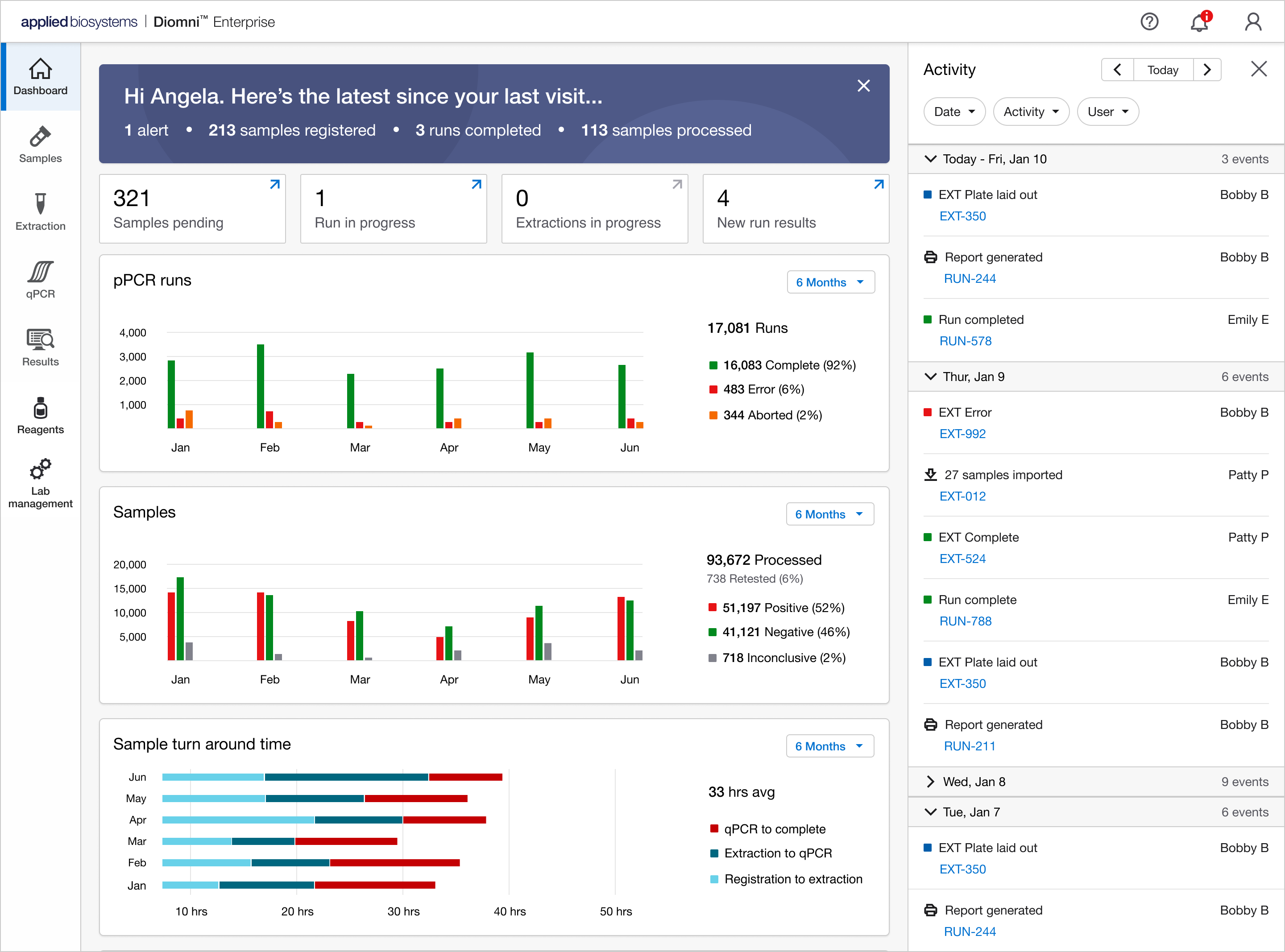Change pPCR runs 6 Months range
This screenshot has height=952, width=1285.
[830, 282]
